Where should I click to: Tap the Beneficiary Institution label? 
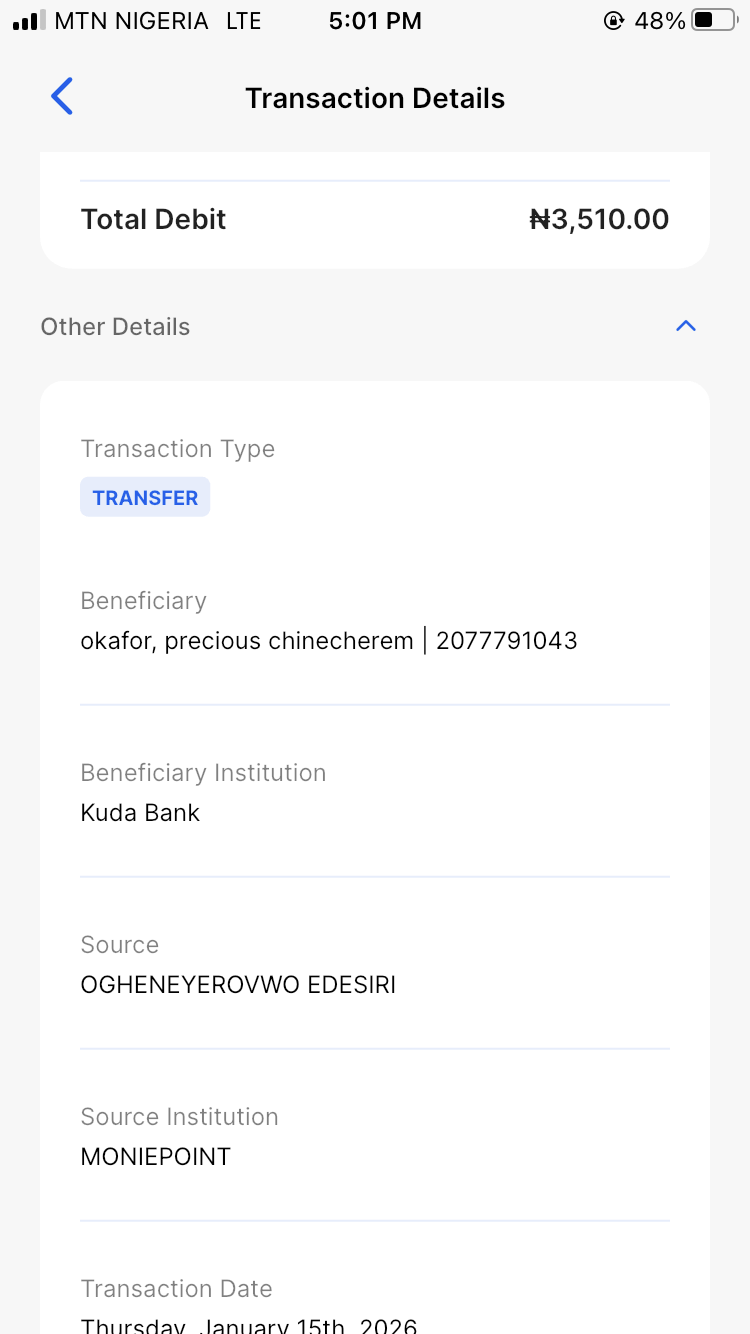(203, 772)
